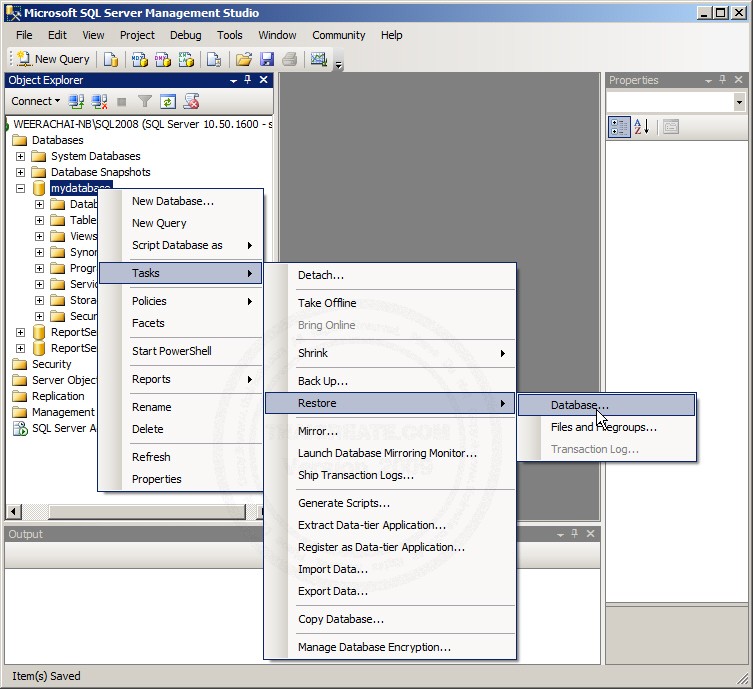Click the New Query toolbar button

pyautogui.click(x=53, y=59)
